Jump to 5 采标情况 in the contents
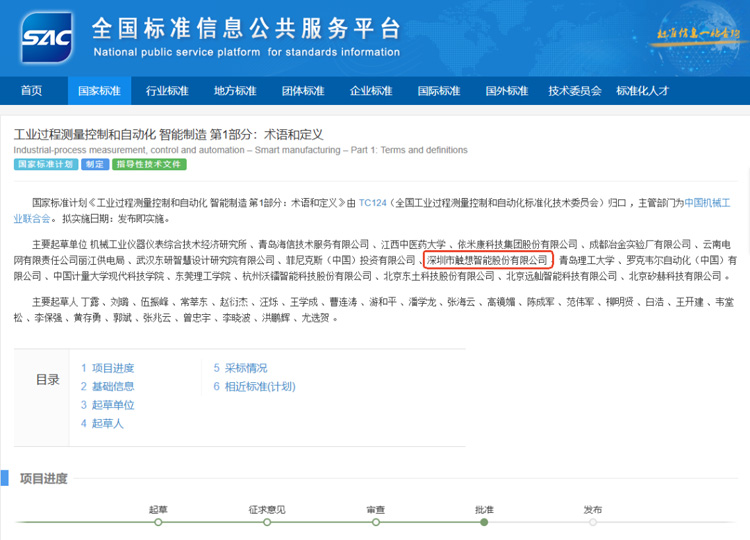 tap(240, 367)
